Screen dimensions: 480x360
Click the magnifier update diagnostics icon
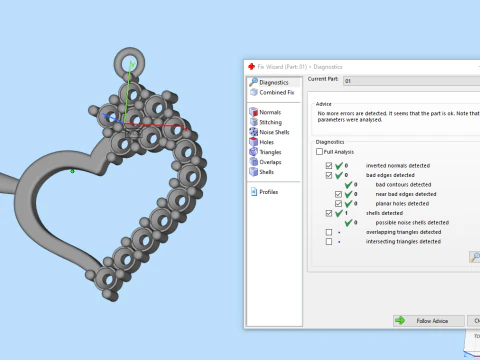[x=475, y=257]
